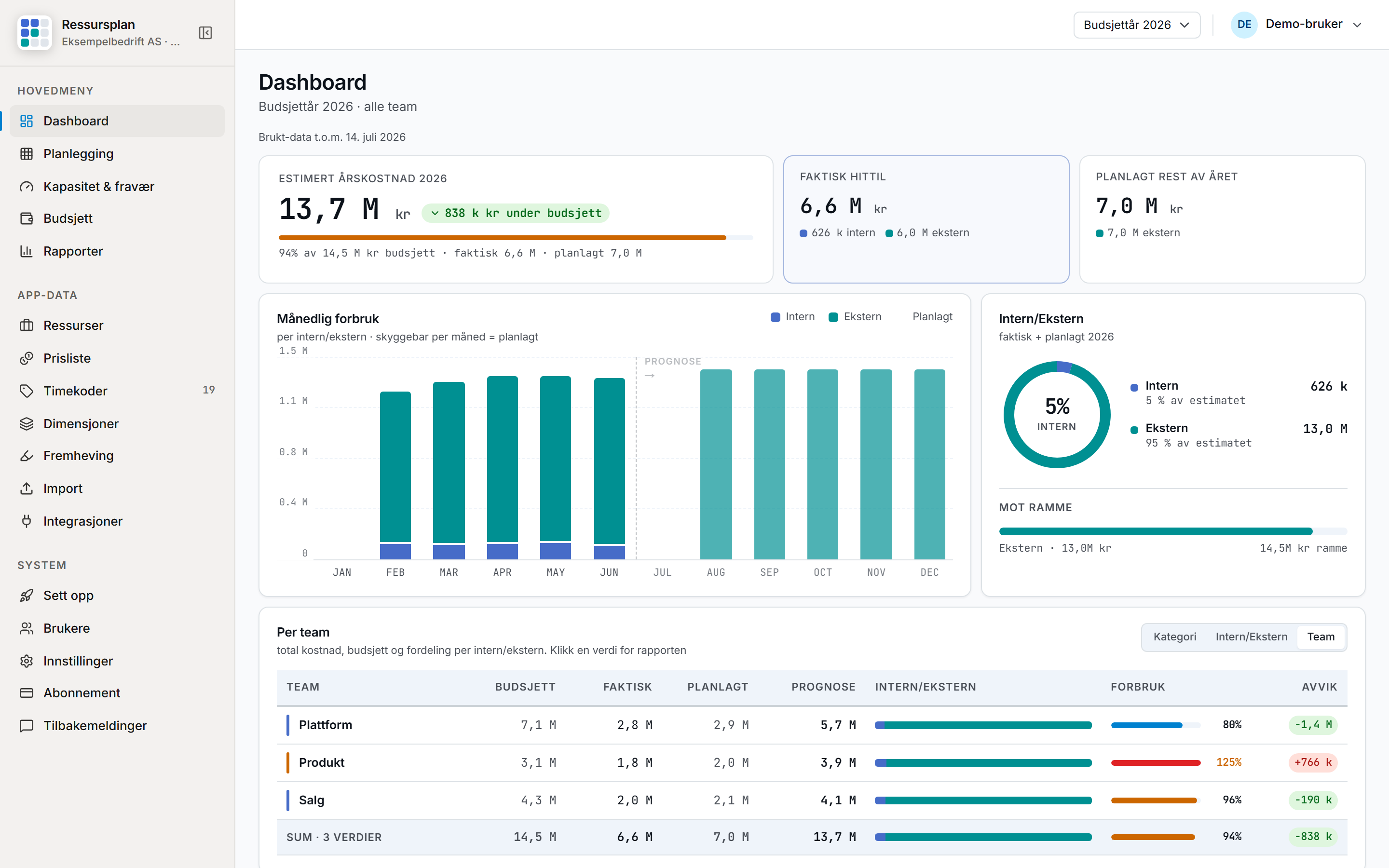Click the Planlegging table icon
The height and width of the screenshot is (868, 1389).
[27, 154]
